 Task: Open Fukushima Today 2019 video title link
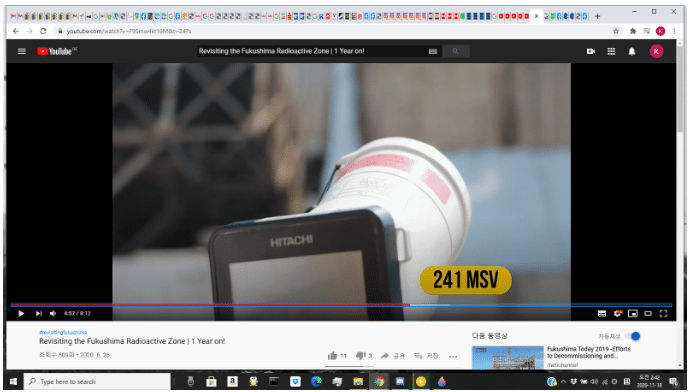[x=589, y=352]
